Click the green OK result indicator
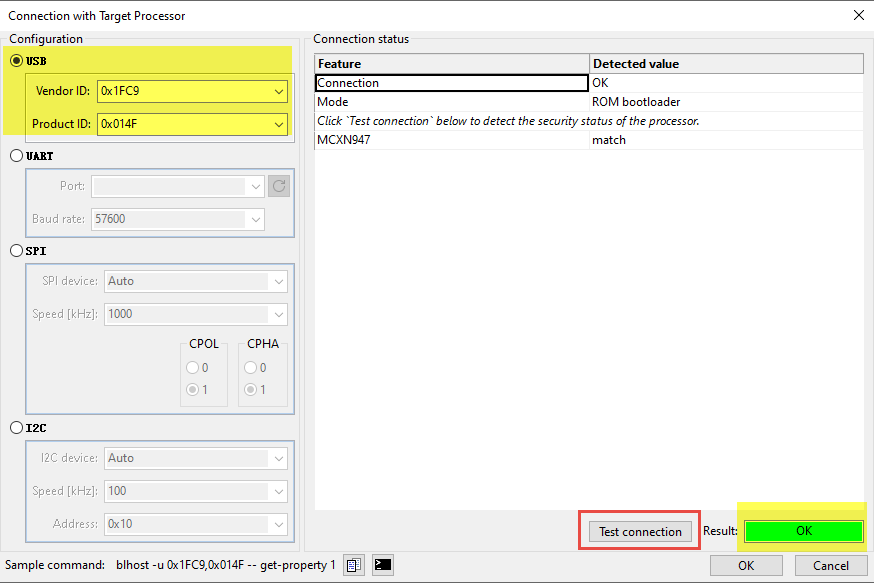The height and width of the screenshot is (583, 874). [x=802, y=531]
